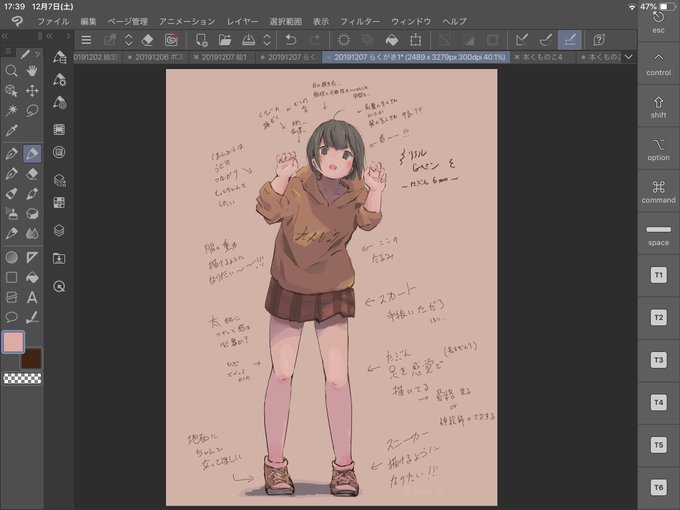
Task: Pick the Move Layer cross-arrows tool
Action: click(x=32, y=91)
